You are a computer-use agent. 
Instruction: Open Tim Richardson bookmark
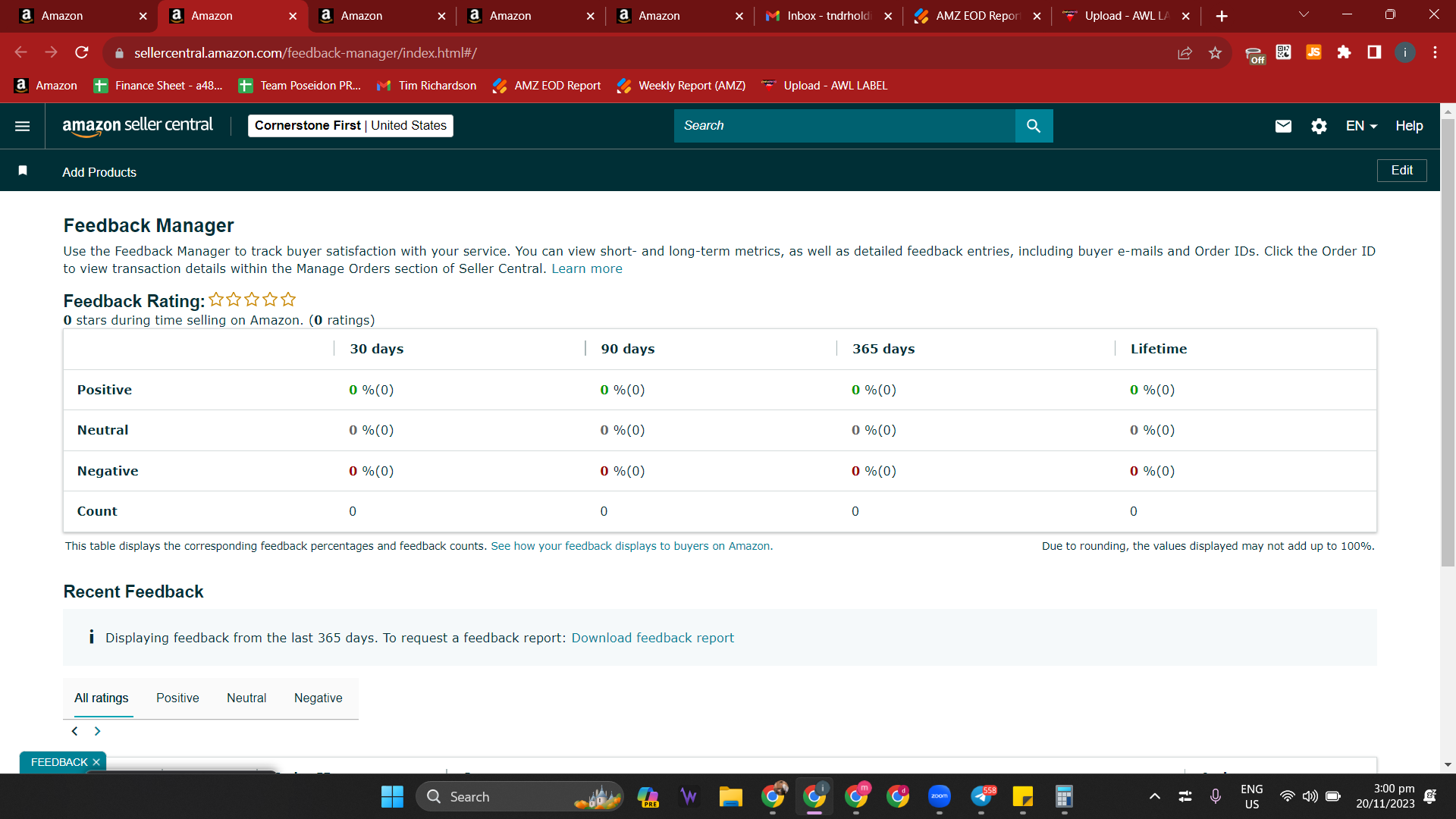427,86
